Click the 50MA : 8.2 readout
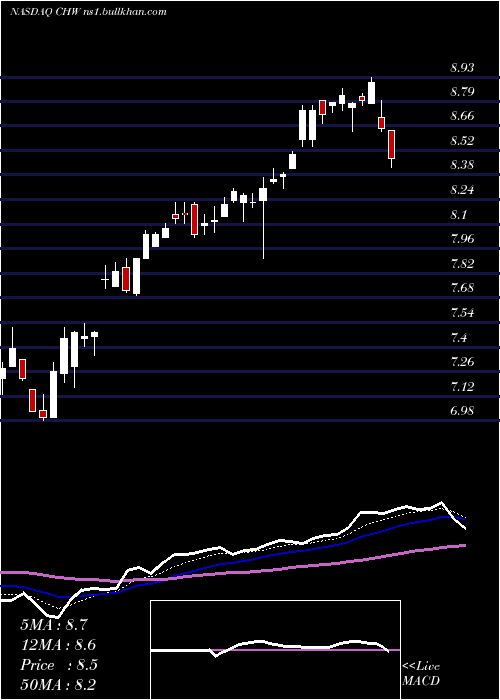 [x=58, y=684]
